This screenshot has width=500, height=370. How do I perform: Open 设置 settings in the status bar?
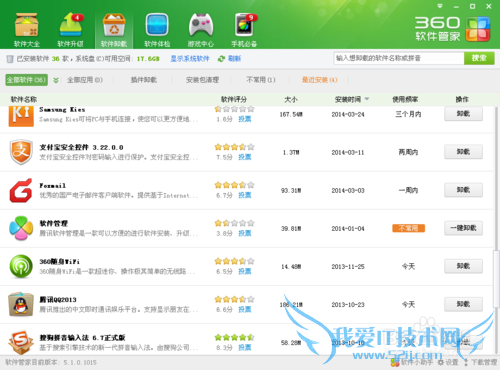pyautogui.click(x=448, y=362)
